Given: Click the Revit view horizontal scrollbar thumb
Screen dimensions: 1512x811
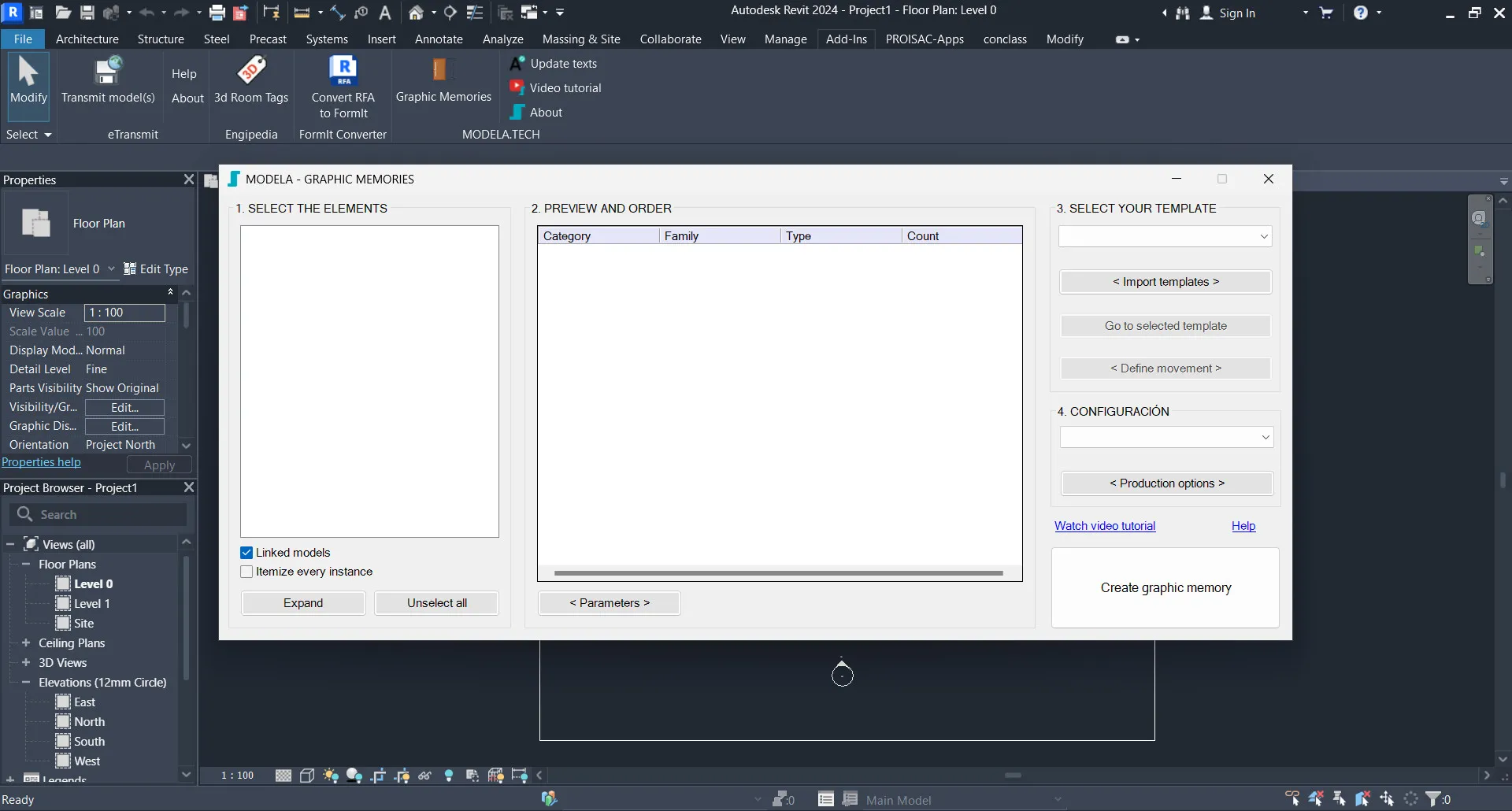Looking at the screenshot, I should click(1013, 776).
